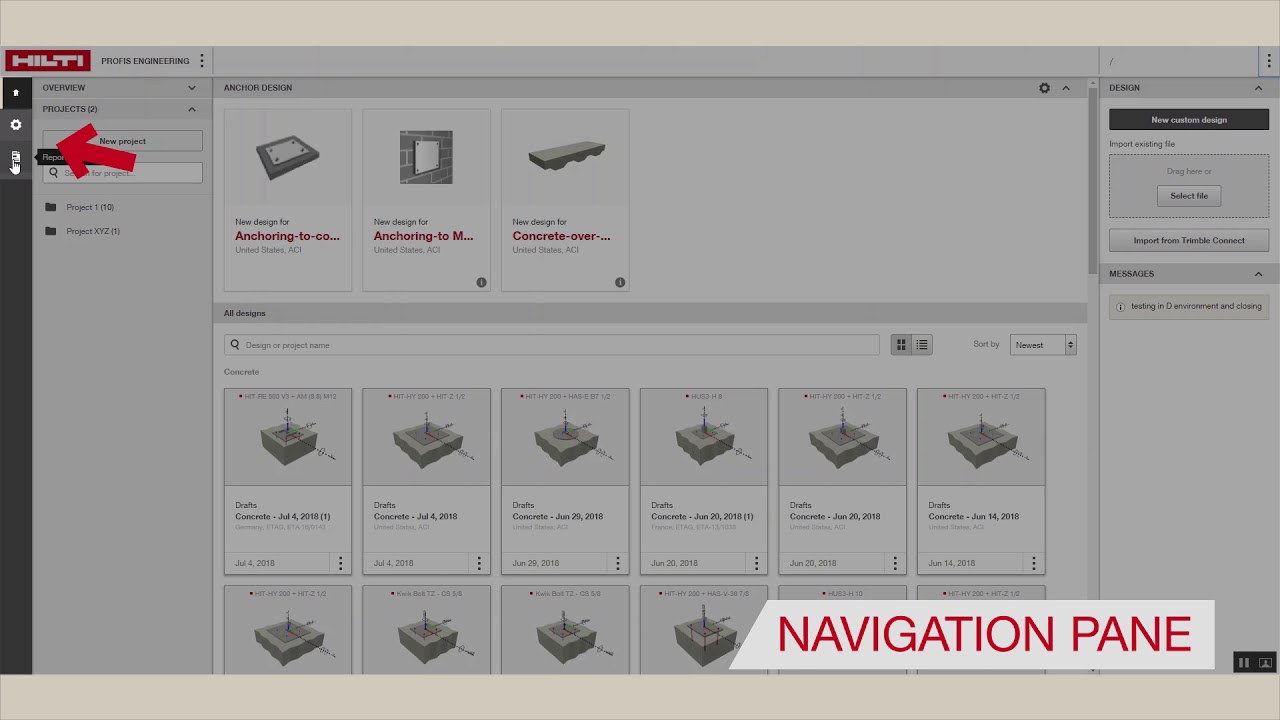Open options menu for Jun 29, 2018 design
Screen dimensions: 1280x720
click(x=618, y=563)
